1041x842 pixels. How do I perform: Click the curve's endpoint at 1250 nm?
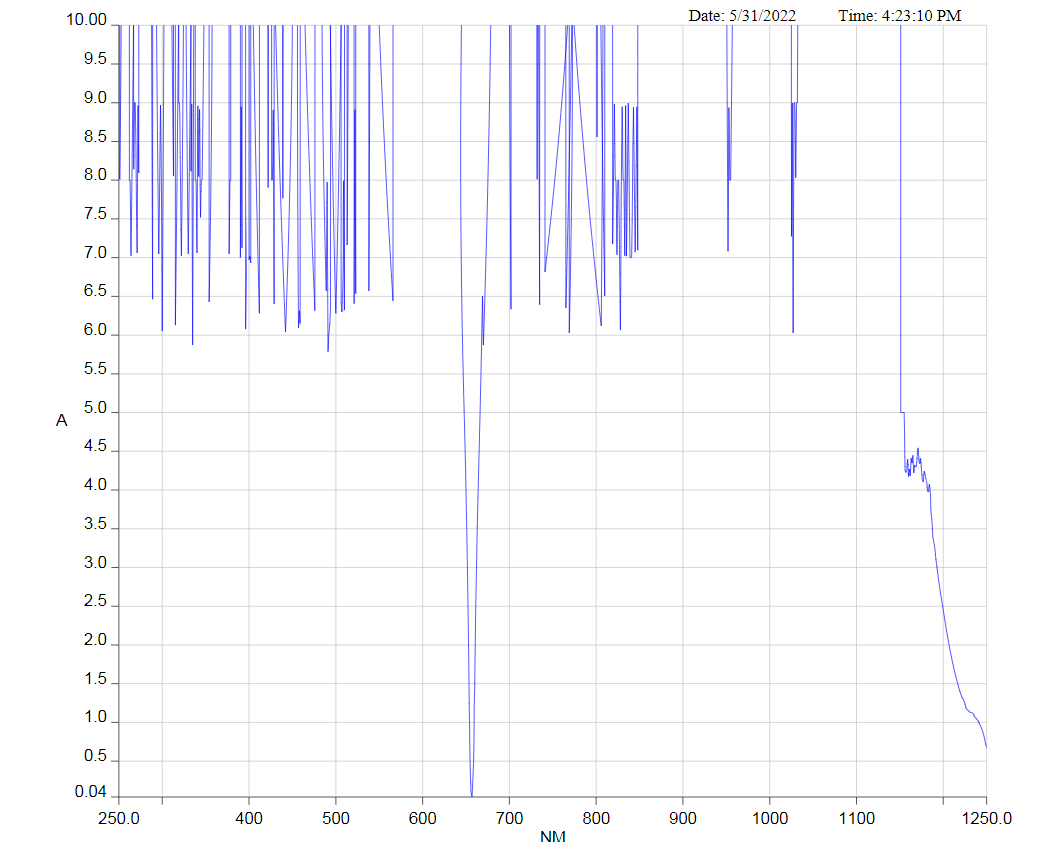tap(986, 746)
